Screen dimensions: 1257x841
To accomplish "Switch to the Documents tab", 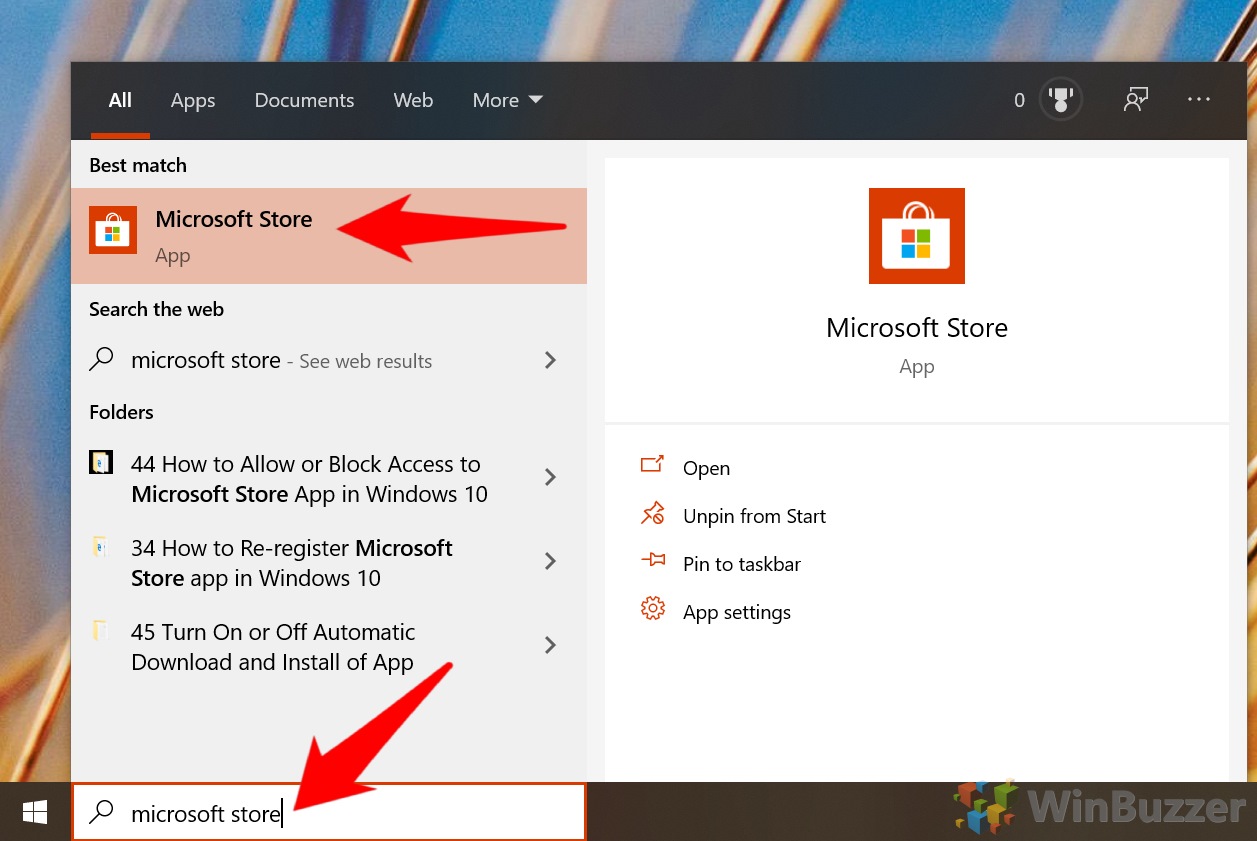I will 304,100.
